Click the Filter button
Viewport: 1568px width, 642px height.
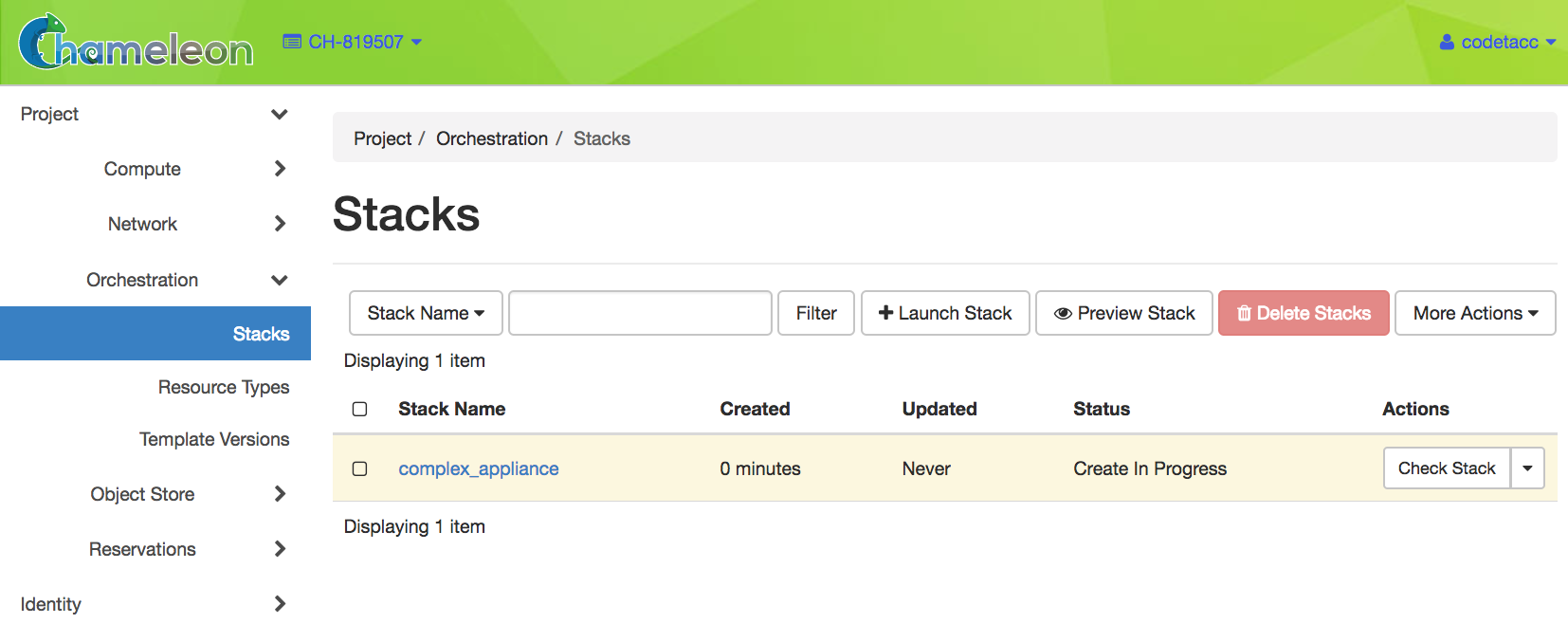816,313
